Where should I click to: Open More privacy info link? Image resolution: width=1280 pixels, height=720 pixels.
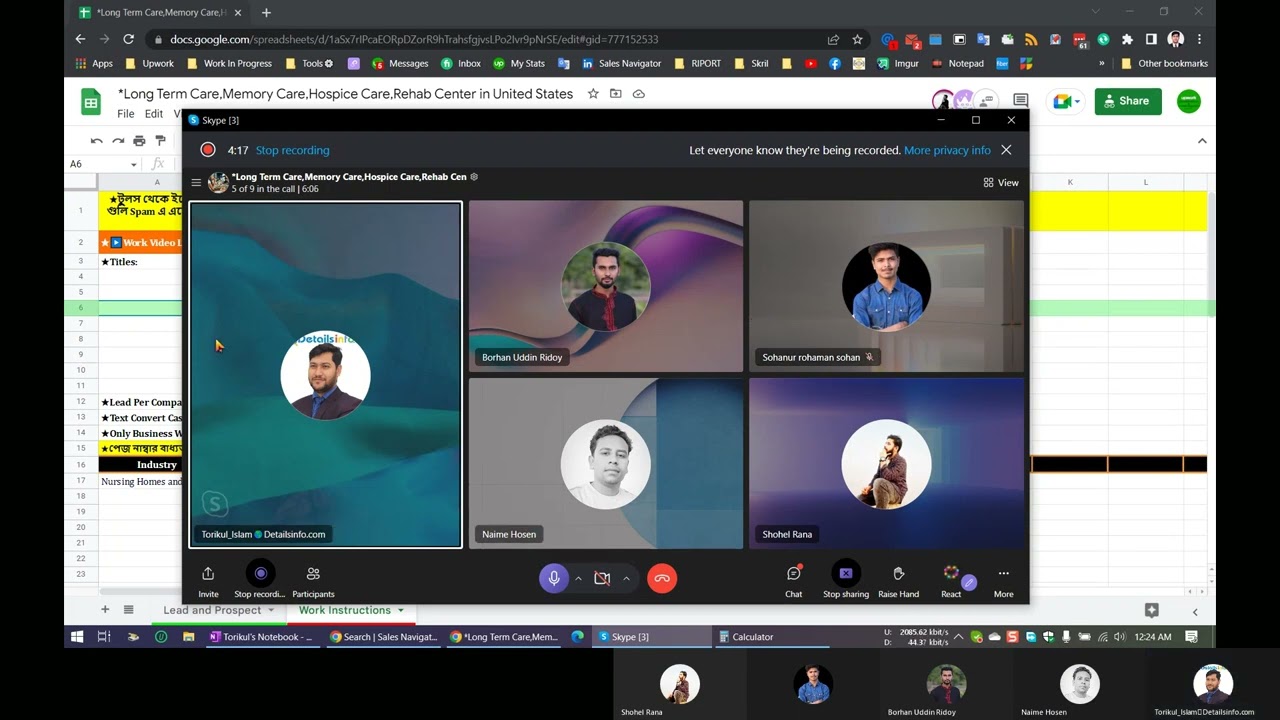[x=947, y=150]
